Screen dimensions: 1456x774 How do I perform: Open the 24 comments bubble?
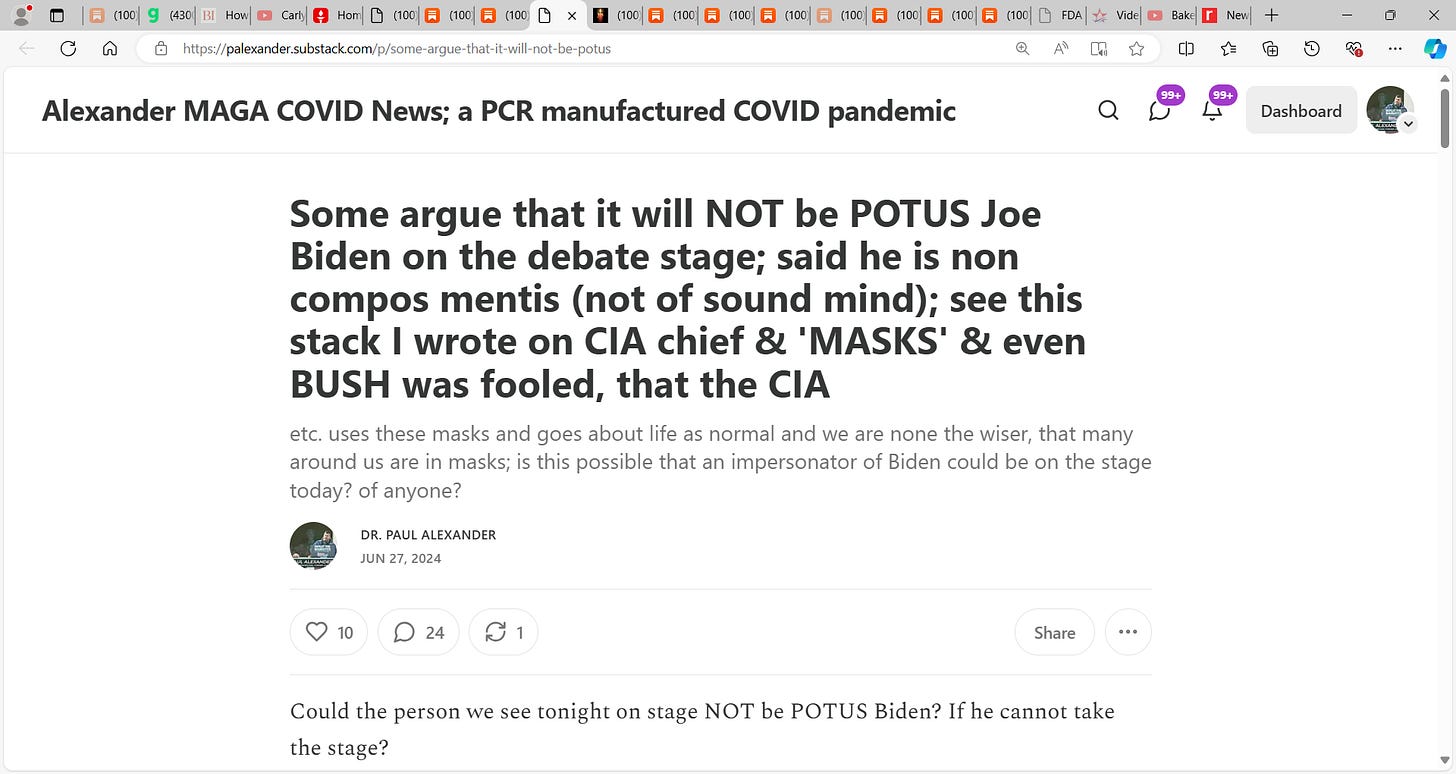coord(419,632)
